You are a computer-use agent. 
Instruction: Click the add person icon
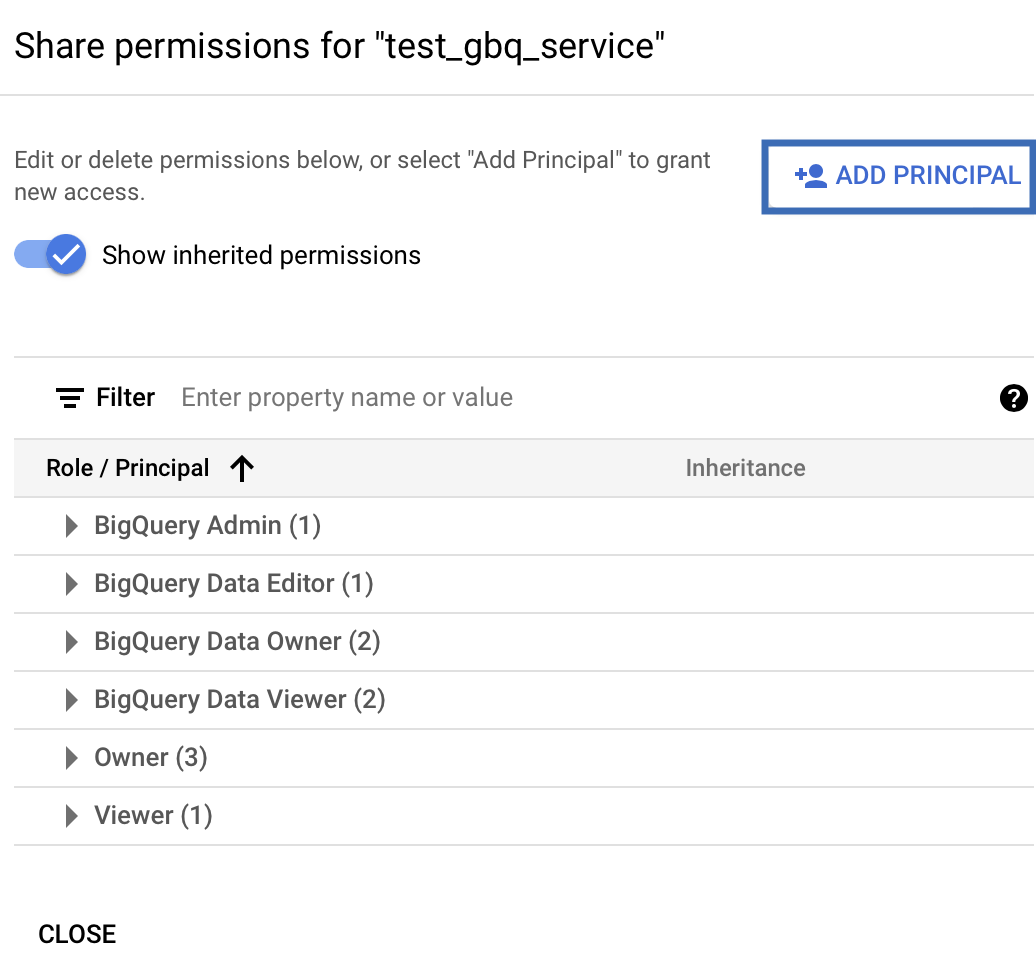coord(810,176)
